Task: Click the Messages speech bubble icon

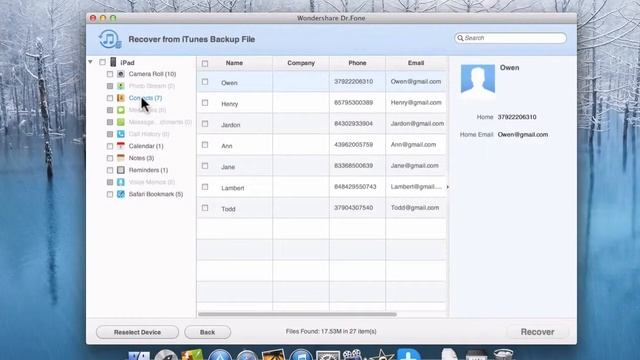Action: [121, 110]
